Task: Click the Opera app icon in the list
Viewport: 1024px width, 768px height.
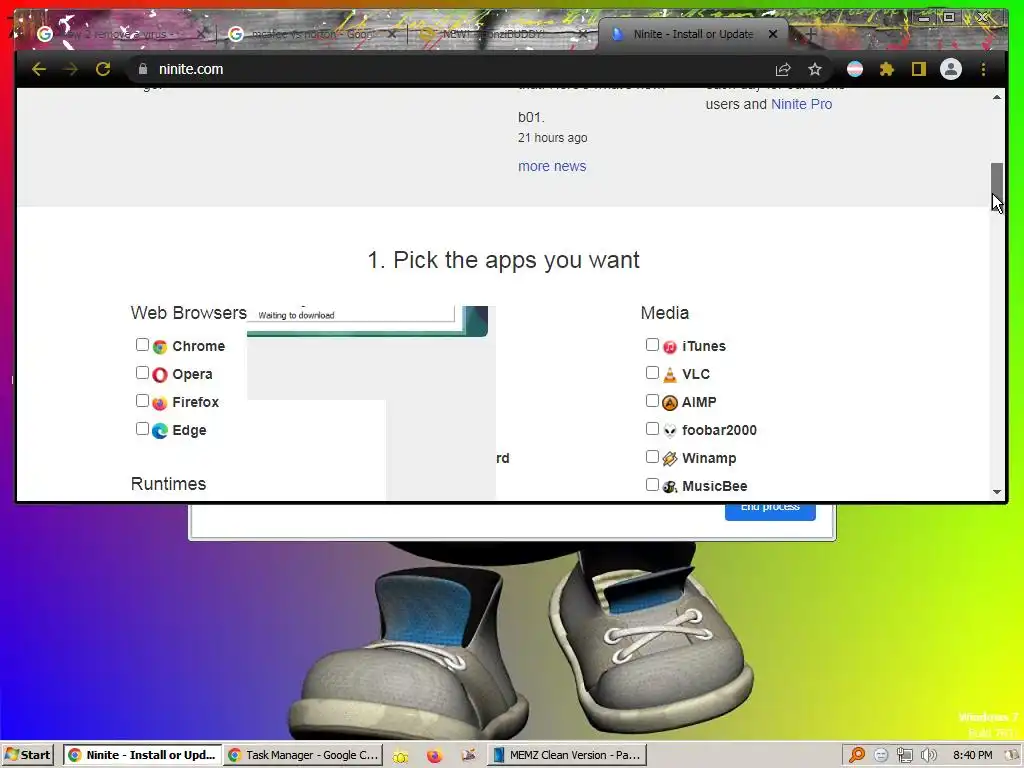Action: 160,375
